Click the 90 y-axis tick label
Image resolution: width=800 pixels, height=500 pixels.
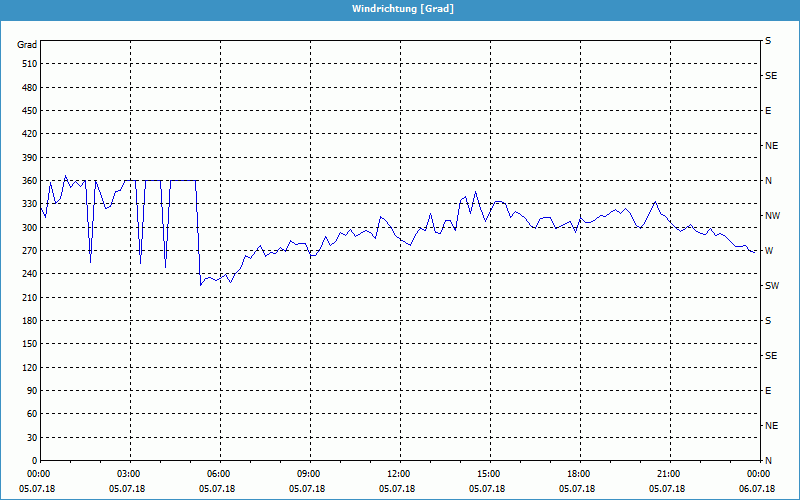click(x=31, y=391)
